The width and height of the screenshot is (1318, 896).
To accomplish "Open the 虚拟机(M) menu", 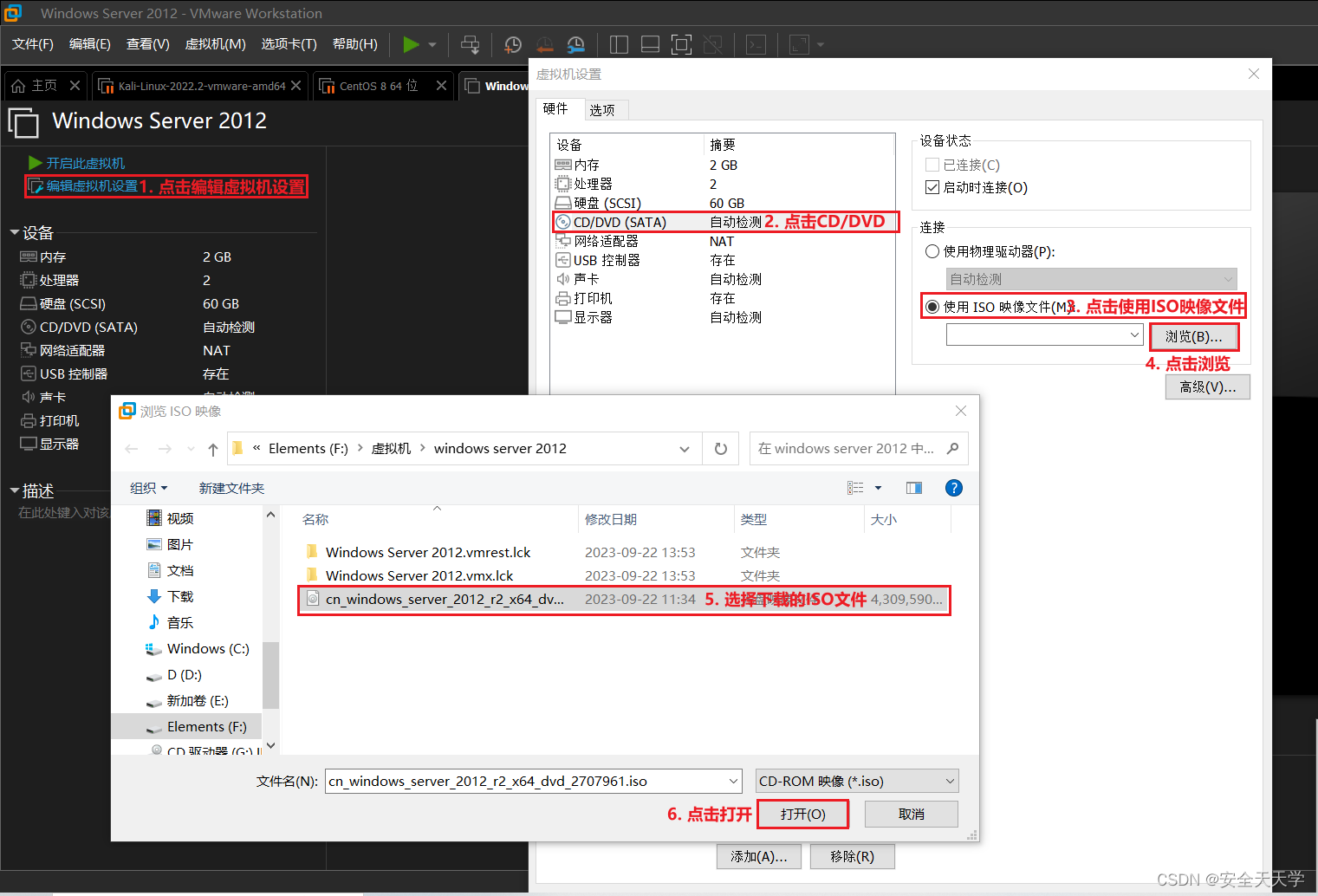I will pos(216,44).
